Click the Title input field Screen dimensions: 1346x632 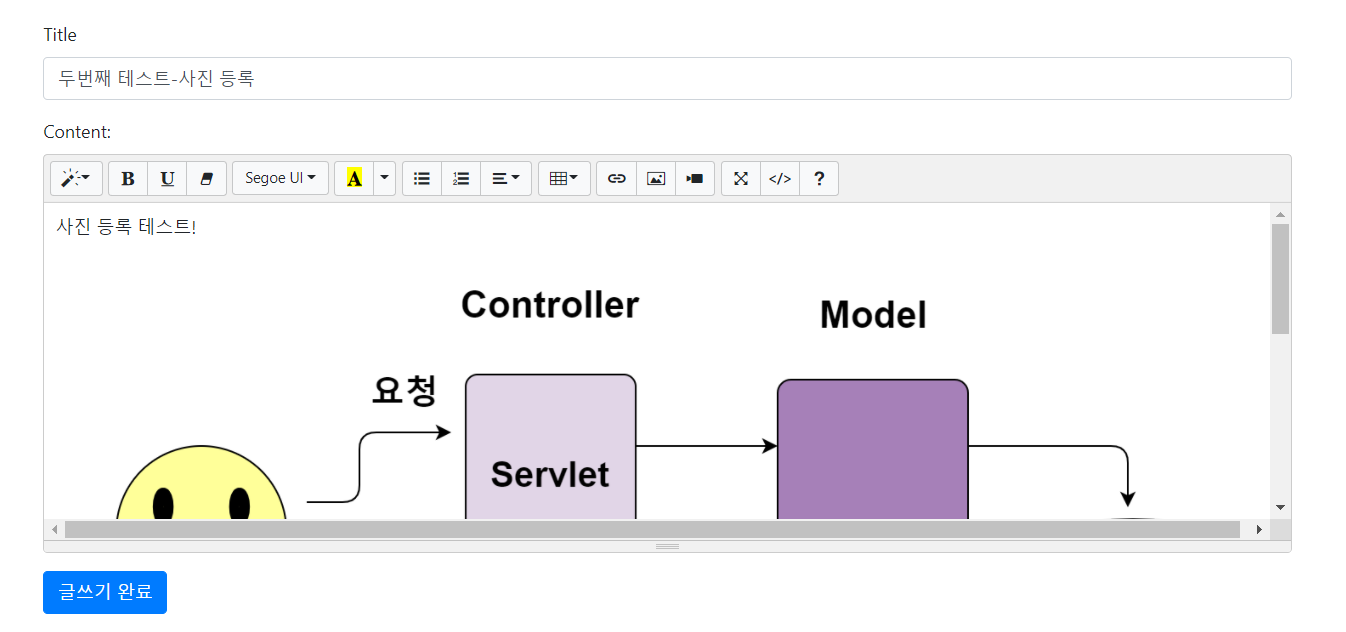point(667,78)
